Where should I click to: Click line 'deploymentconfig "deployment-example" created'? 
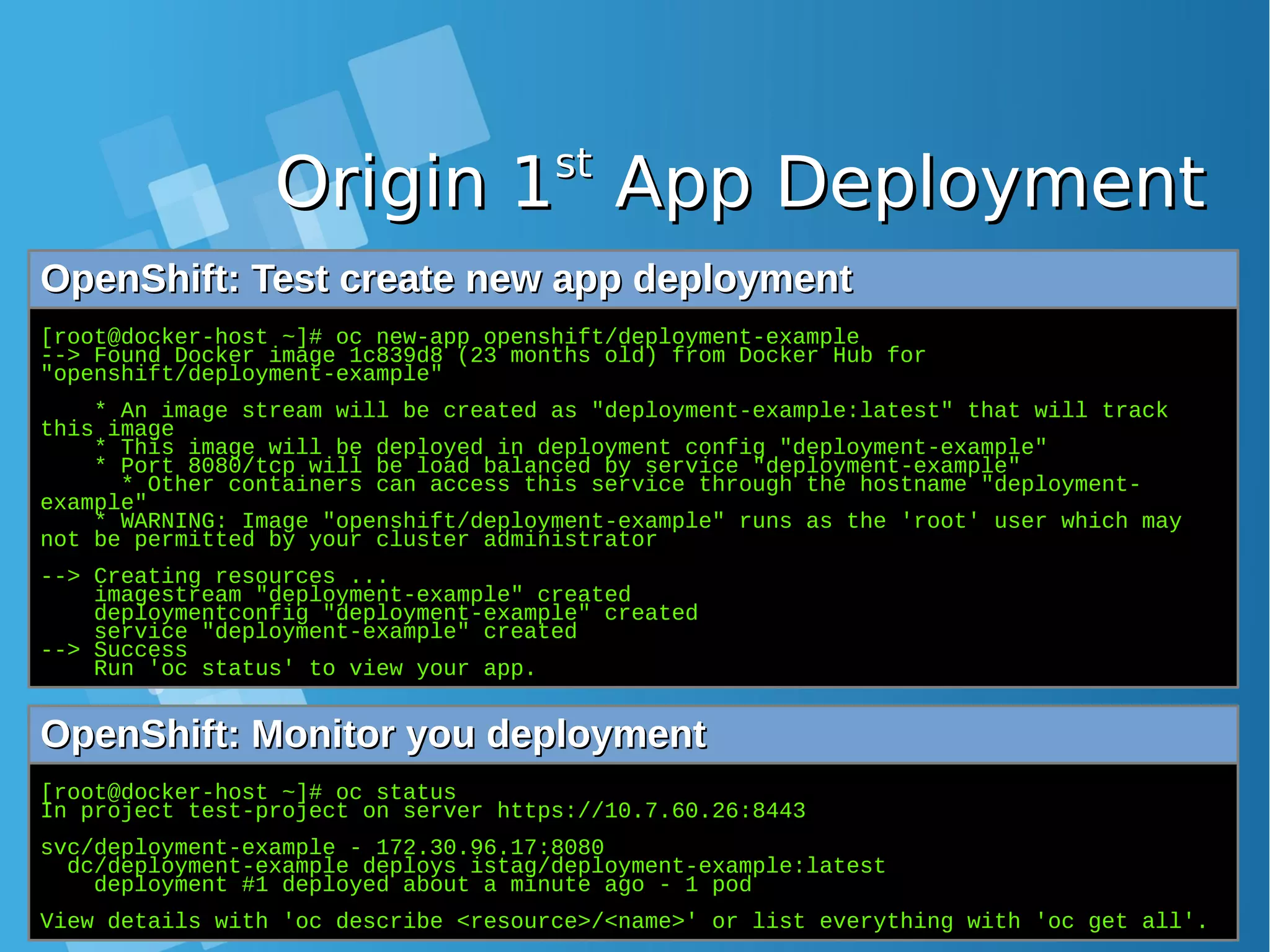pos(396,613)
